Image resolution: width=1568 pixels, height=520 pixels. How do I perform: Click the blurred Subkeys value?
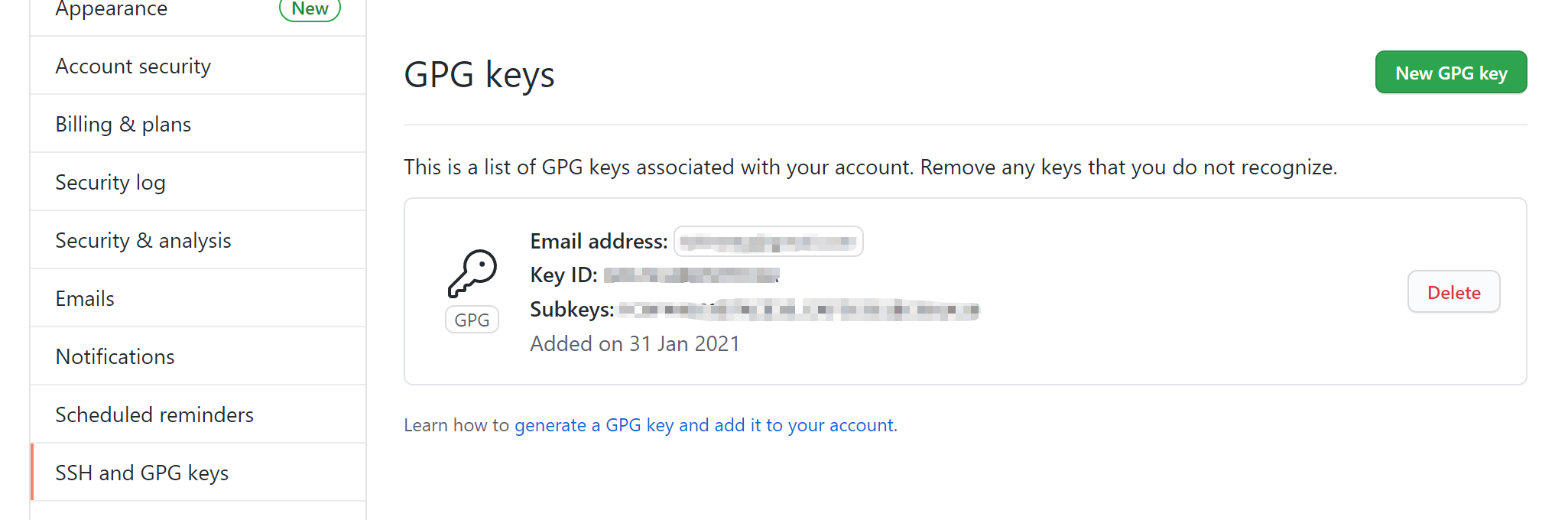tap(797, 310)
